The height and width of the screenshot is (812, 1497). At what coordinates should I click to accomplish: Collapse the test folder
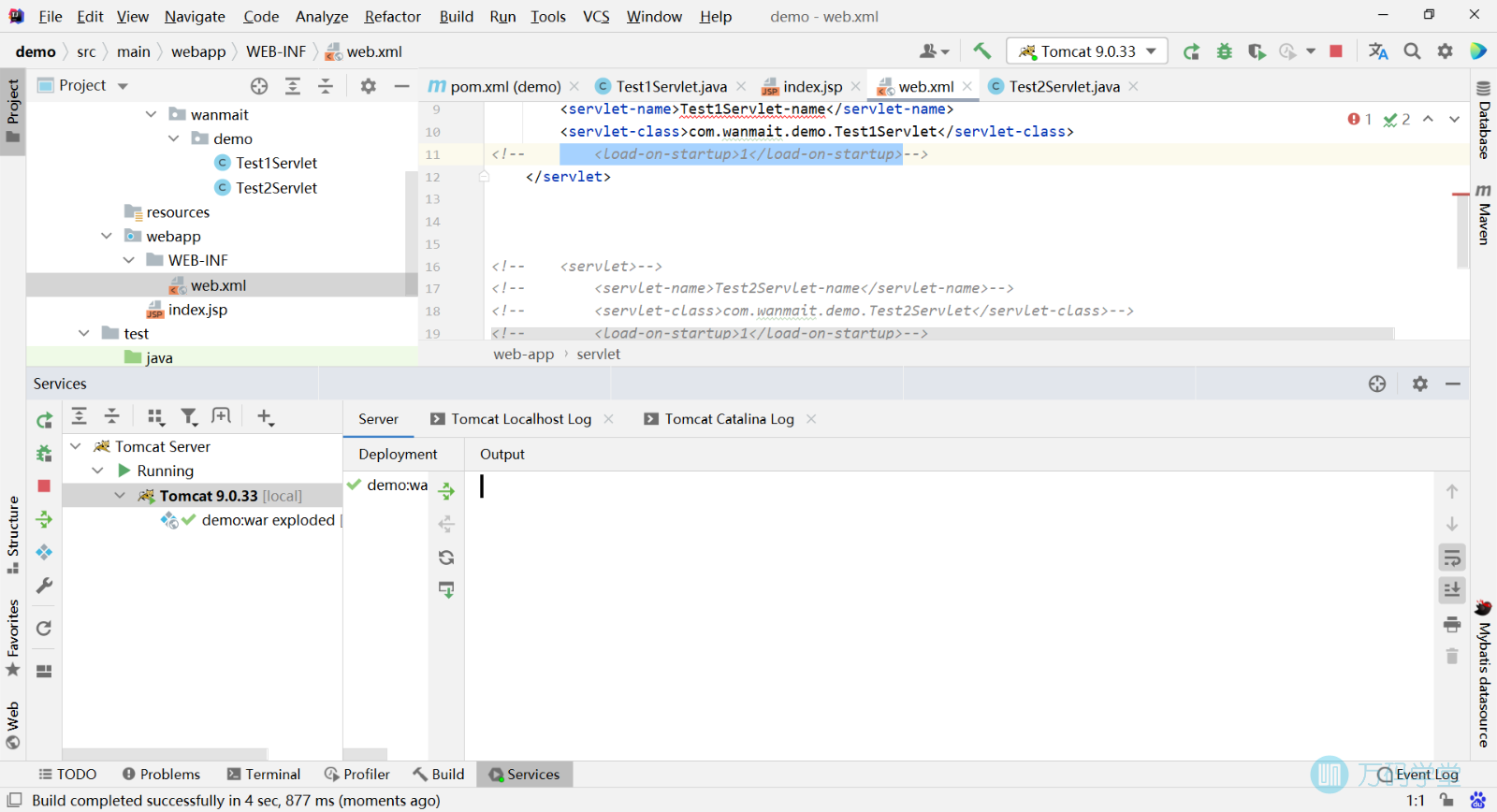(x=83, y=333)
